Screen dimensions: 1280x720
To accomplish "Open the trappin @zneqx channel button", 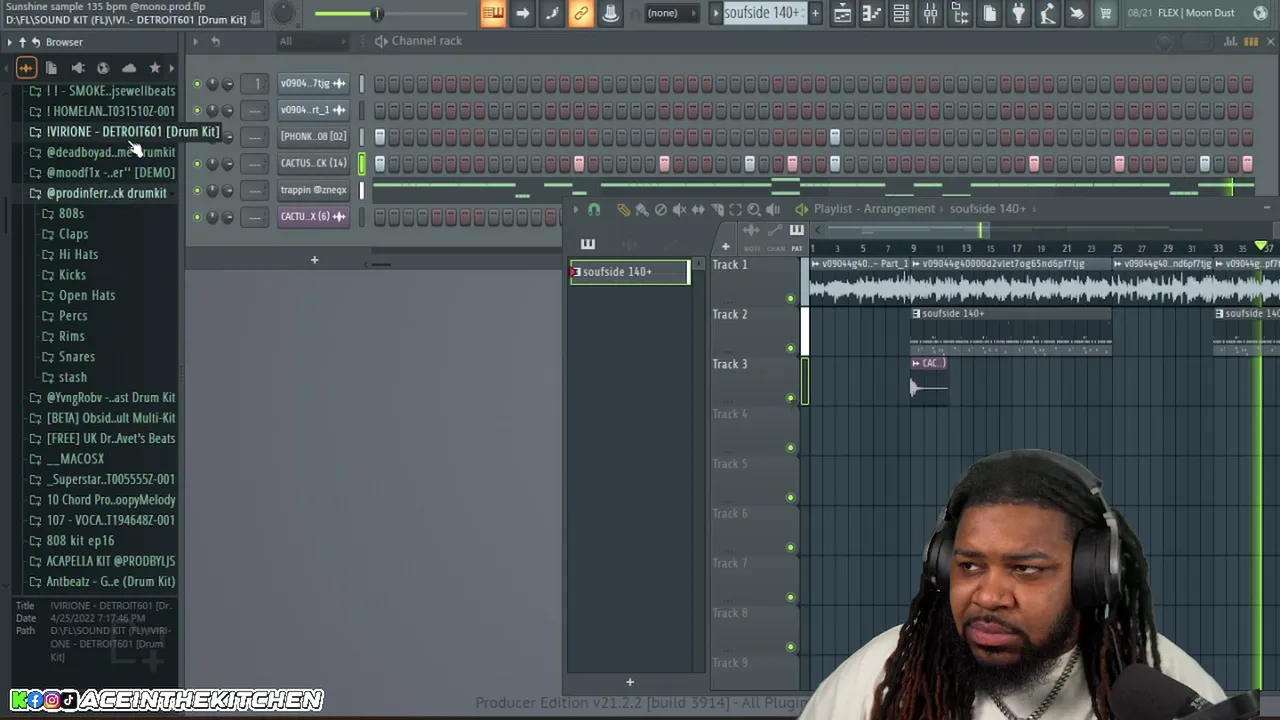I will click(313, 190).
